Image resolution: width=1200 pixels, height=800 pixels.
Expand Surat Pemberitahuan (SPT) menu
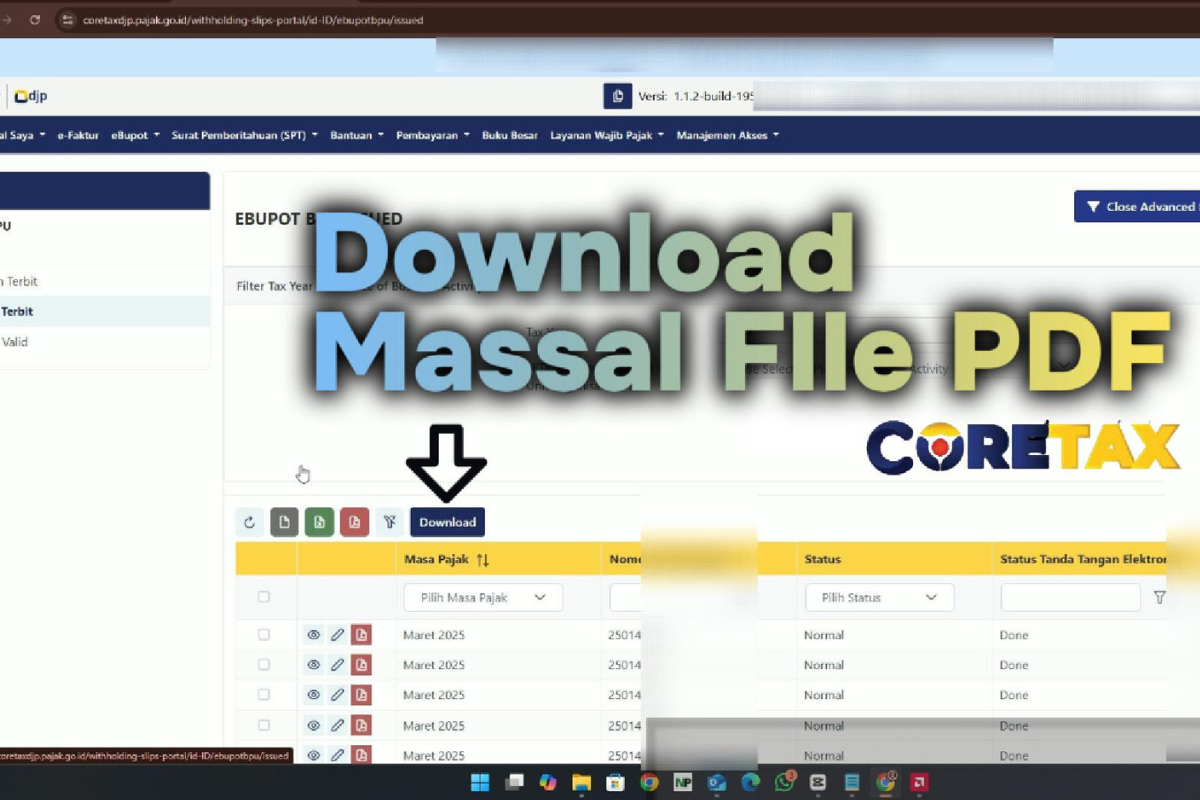tap(244, 135)
